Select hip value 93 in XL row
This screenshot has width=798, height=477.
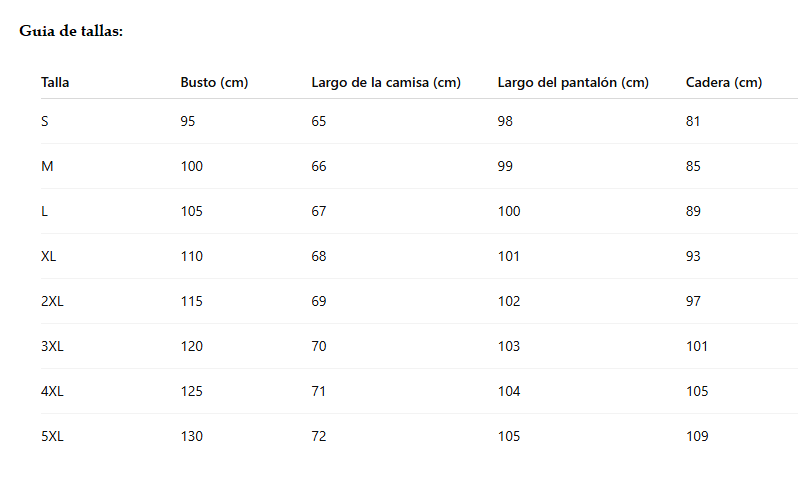point(693,256)
